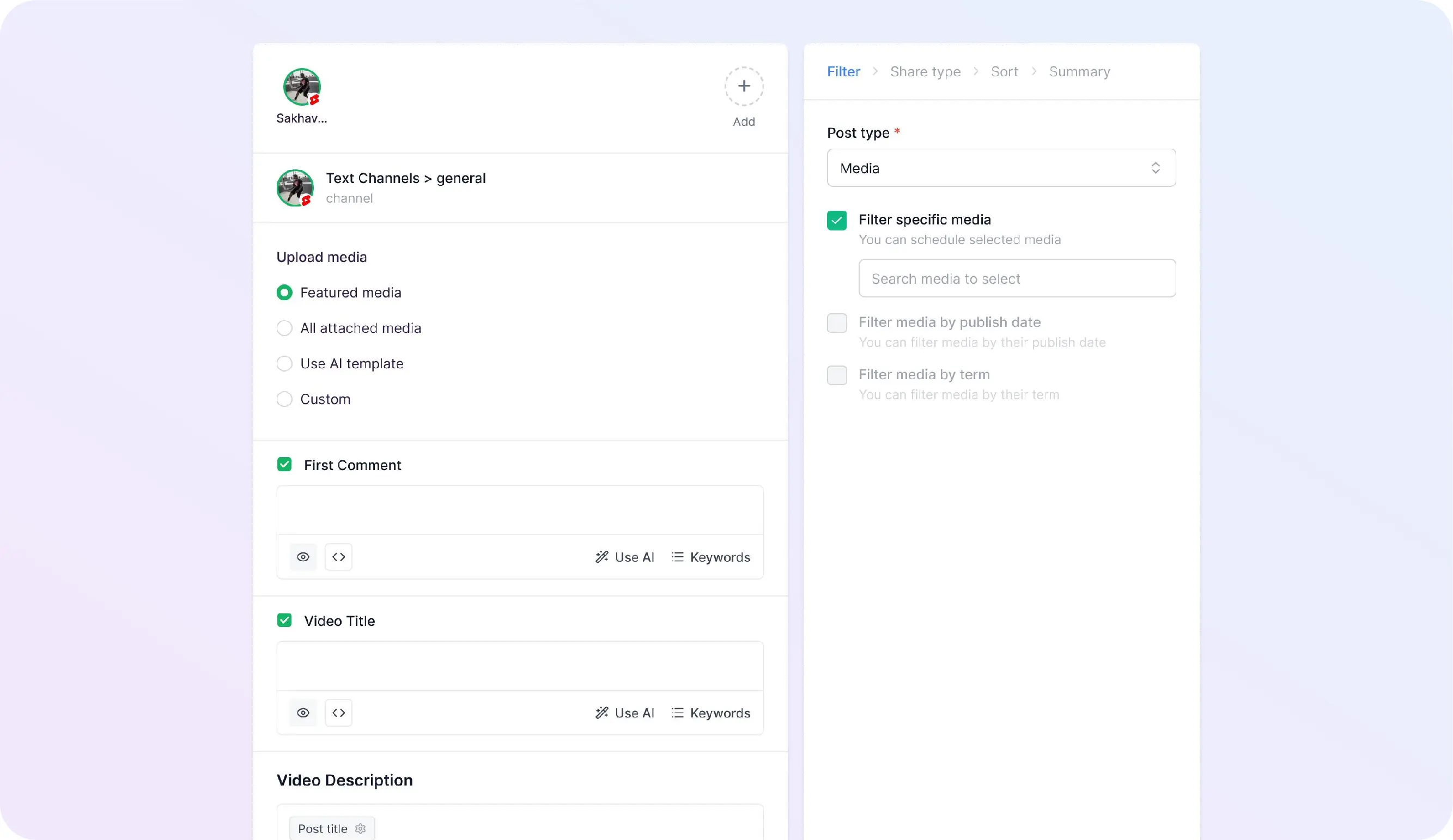Open Keywords list in Video Title editor

coord(710,713)
